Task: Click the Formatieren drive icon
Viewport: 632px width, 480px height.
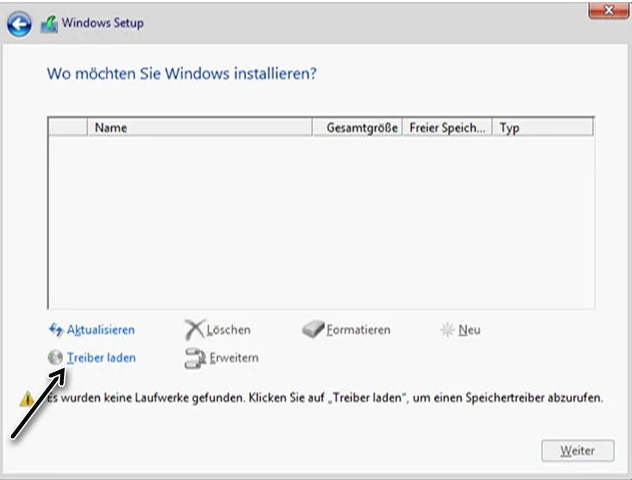Action: click(313, 329)
